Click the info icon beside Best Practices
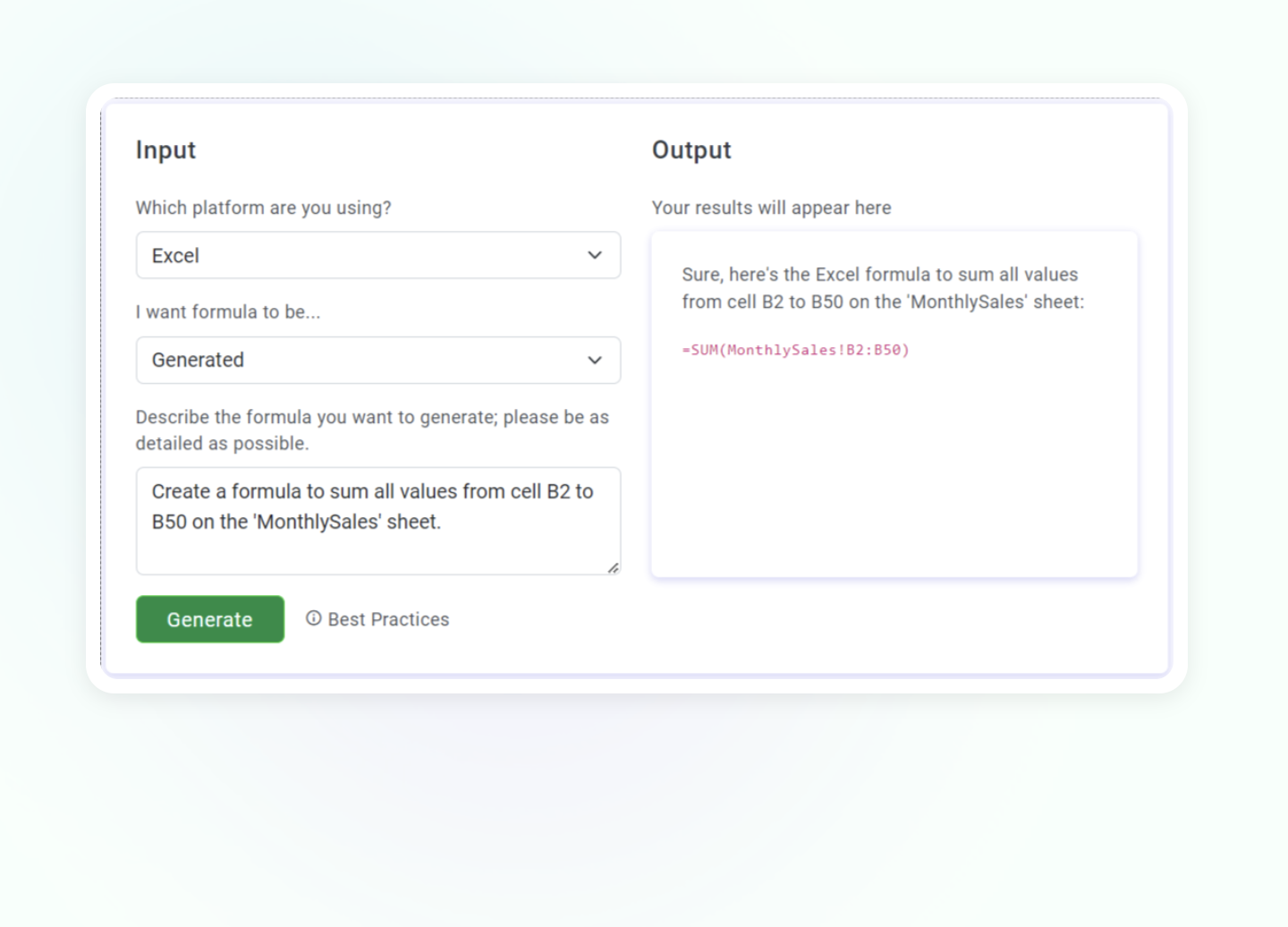The width and height of the screenshot is (1288, 927). [x=313, y=618]
